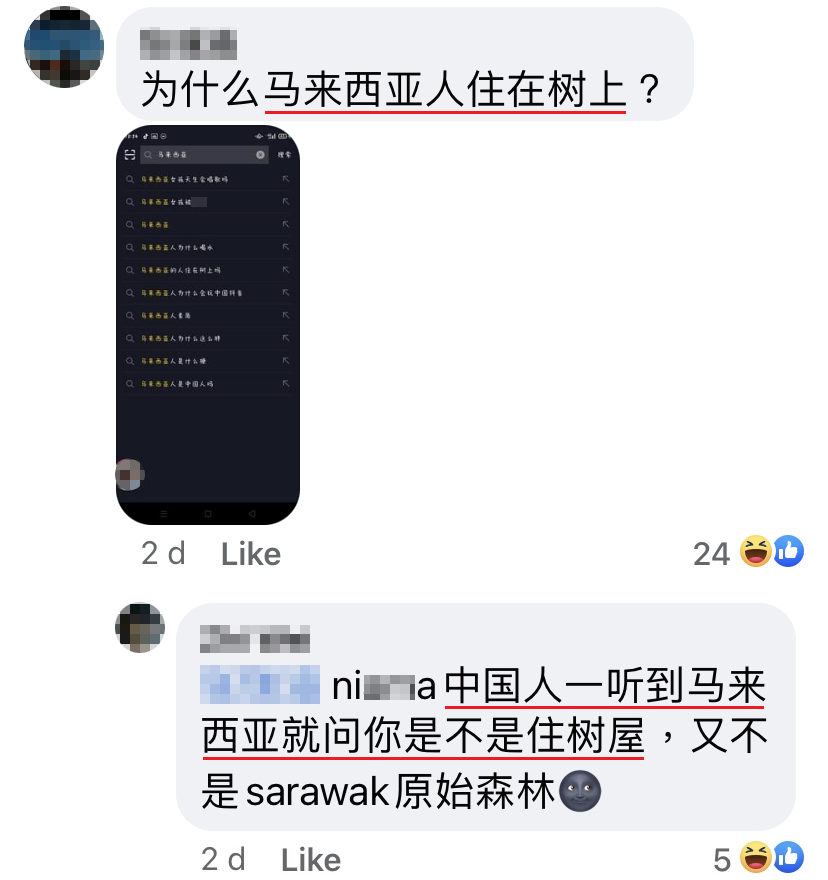Open the laughing reaction on the reply
828x880 pixels.
tap(755, 857)
